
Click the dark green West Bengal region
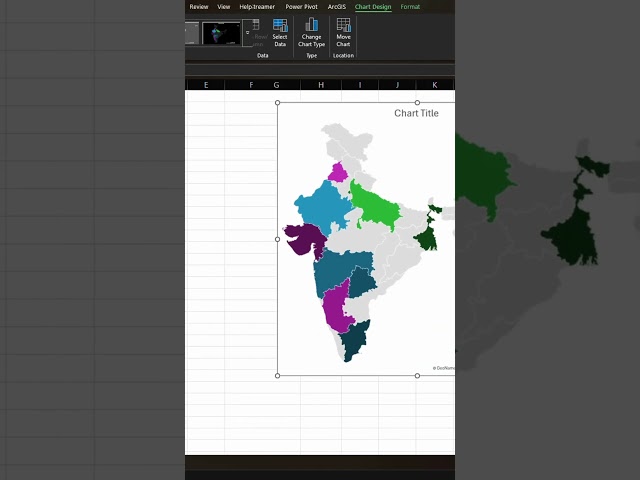click(428, 237)
